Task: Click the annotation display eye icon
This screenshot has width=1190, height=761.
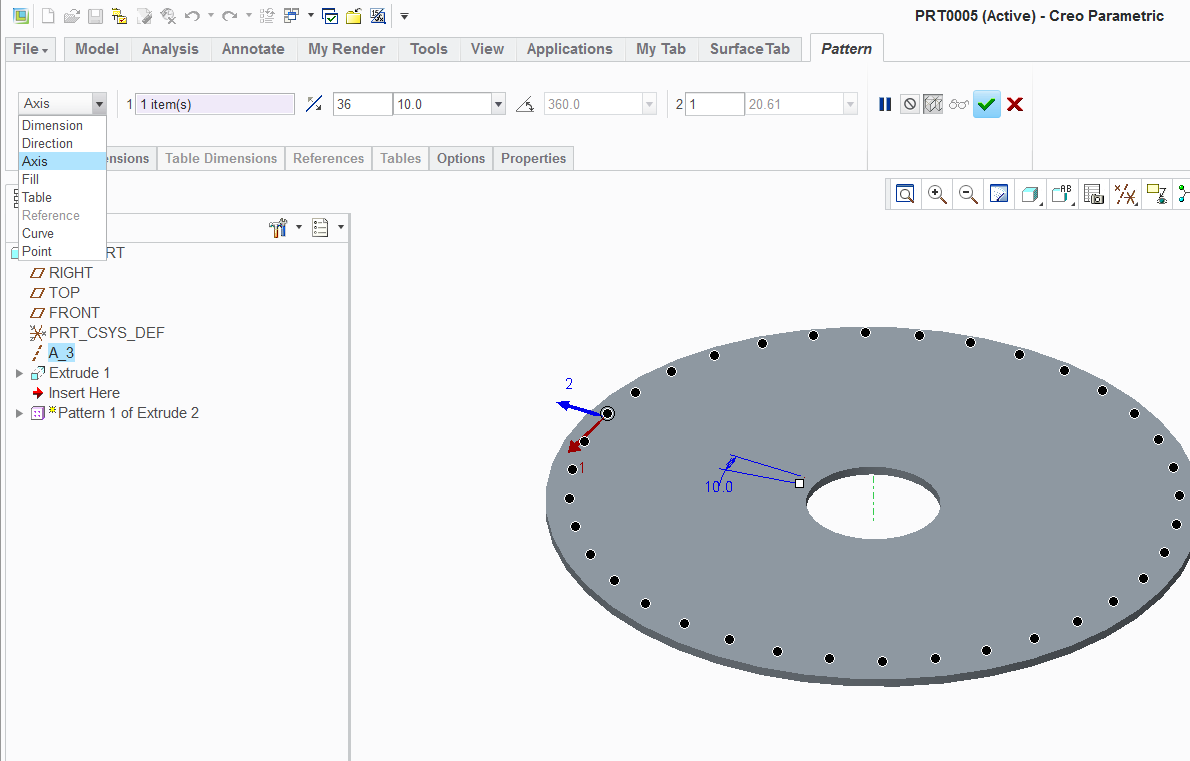Action: (x=1156, y=194)
